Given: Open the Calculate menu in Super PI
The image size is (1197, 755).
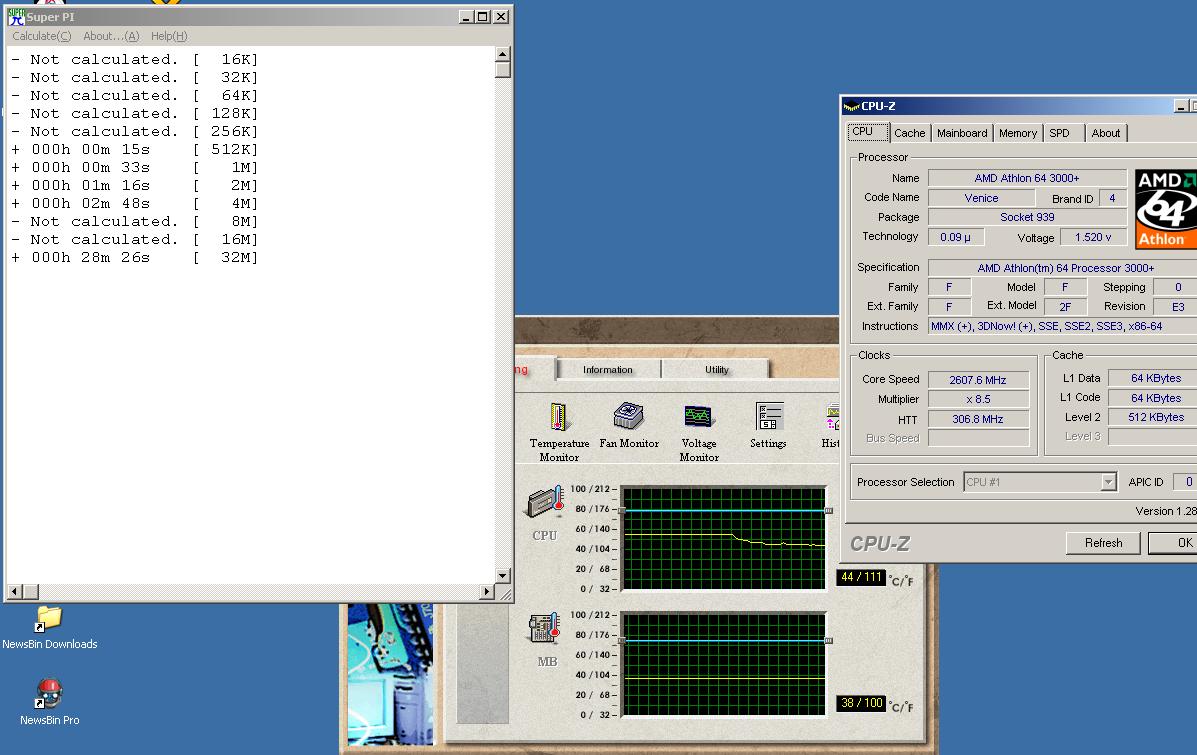Looking at the screenshot, I should point(41,36).
